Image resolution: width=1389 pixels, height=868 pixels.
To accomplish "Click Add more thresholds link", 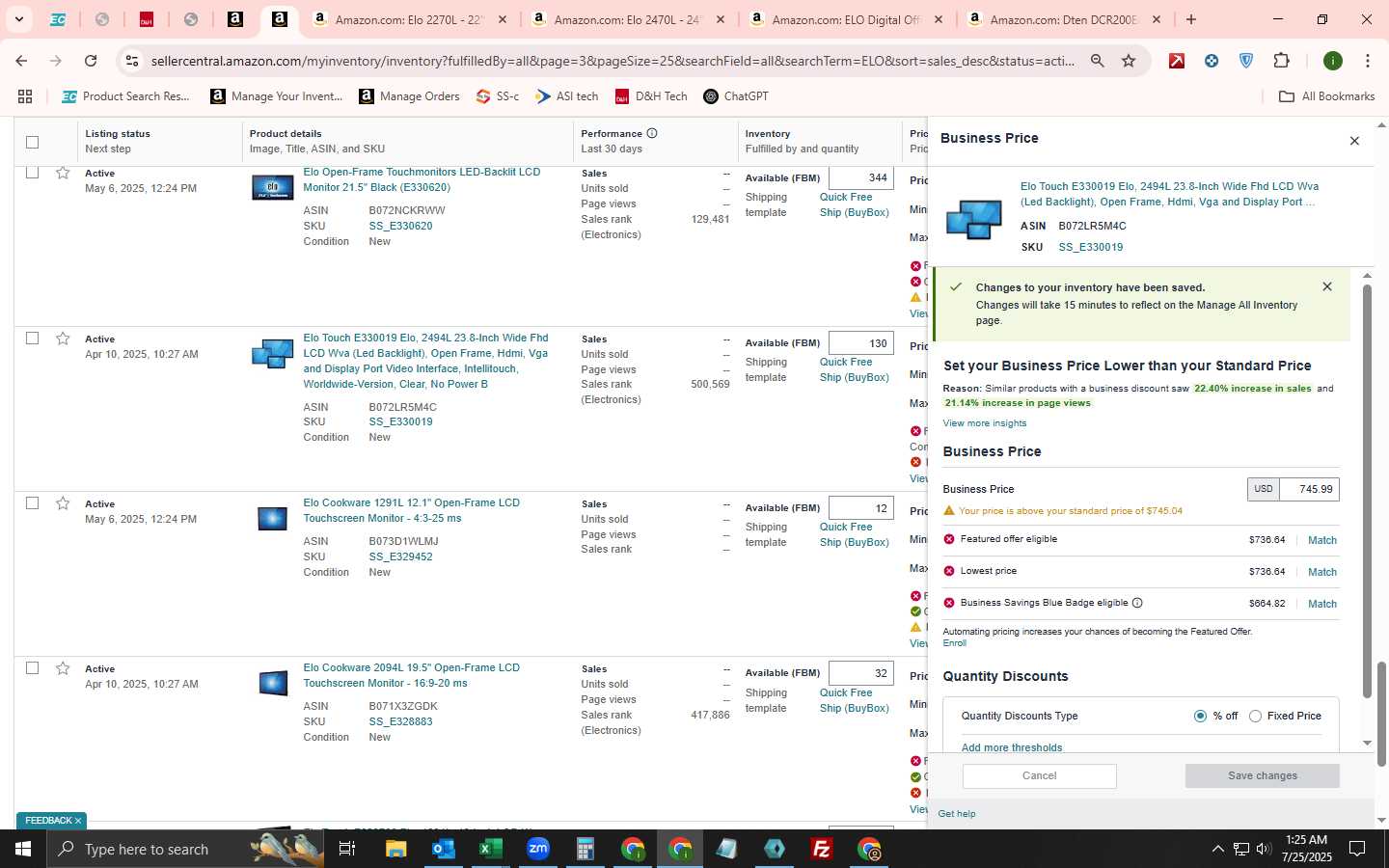I will 1011,747.
